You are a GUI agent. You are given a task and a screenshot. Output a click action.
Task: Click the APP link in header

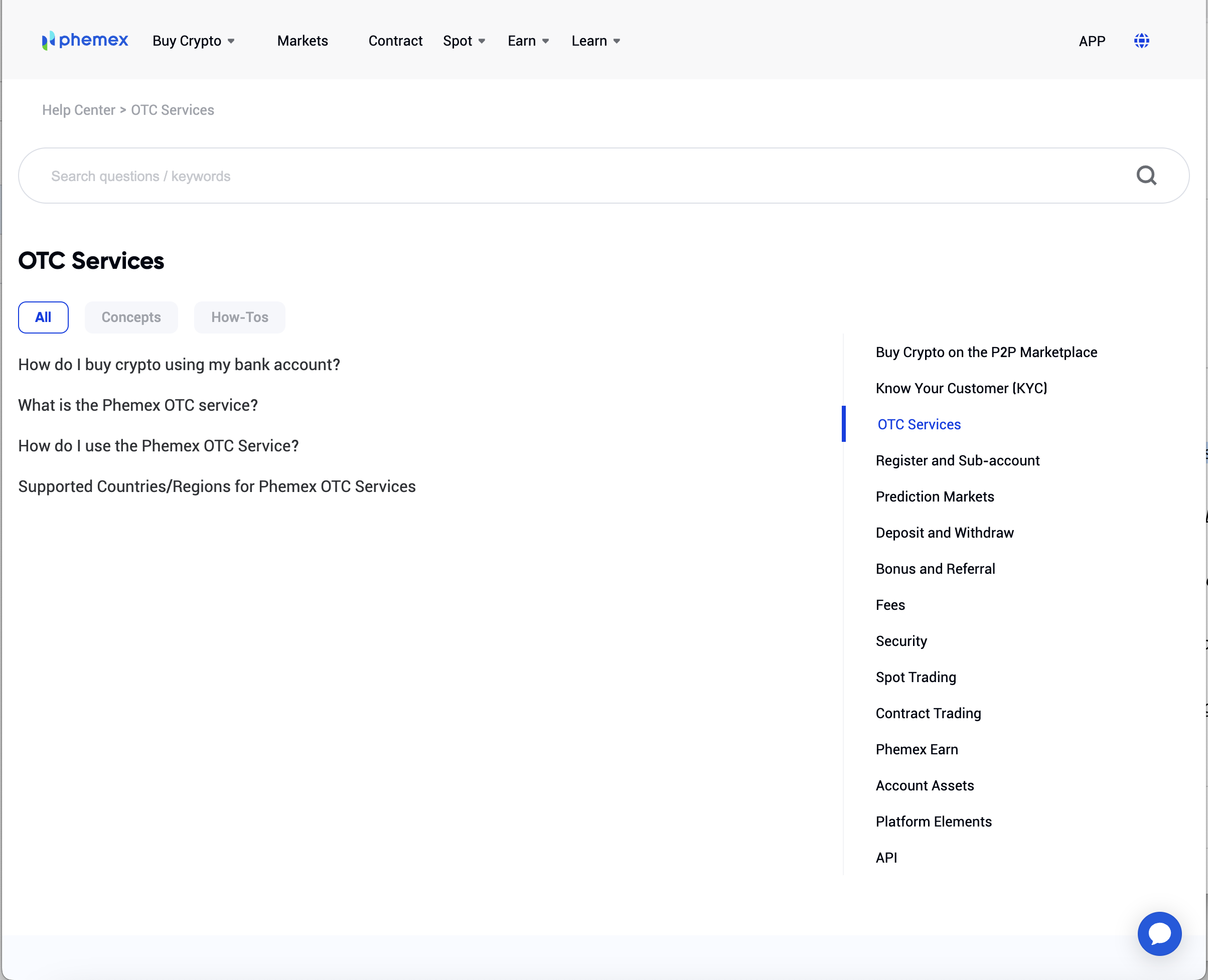point(1092,41)
